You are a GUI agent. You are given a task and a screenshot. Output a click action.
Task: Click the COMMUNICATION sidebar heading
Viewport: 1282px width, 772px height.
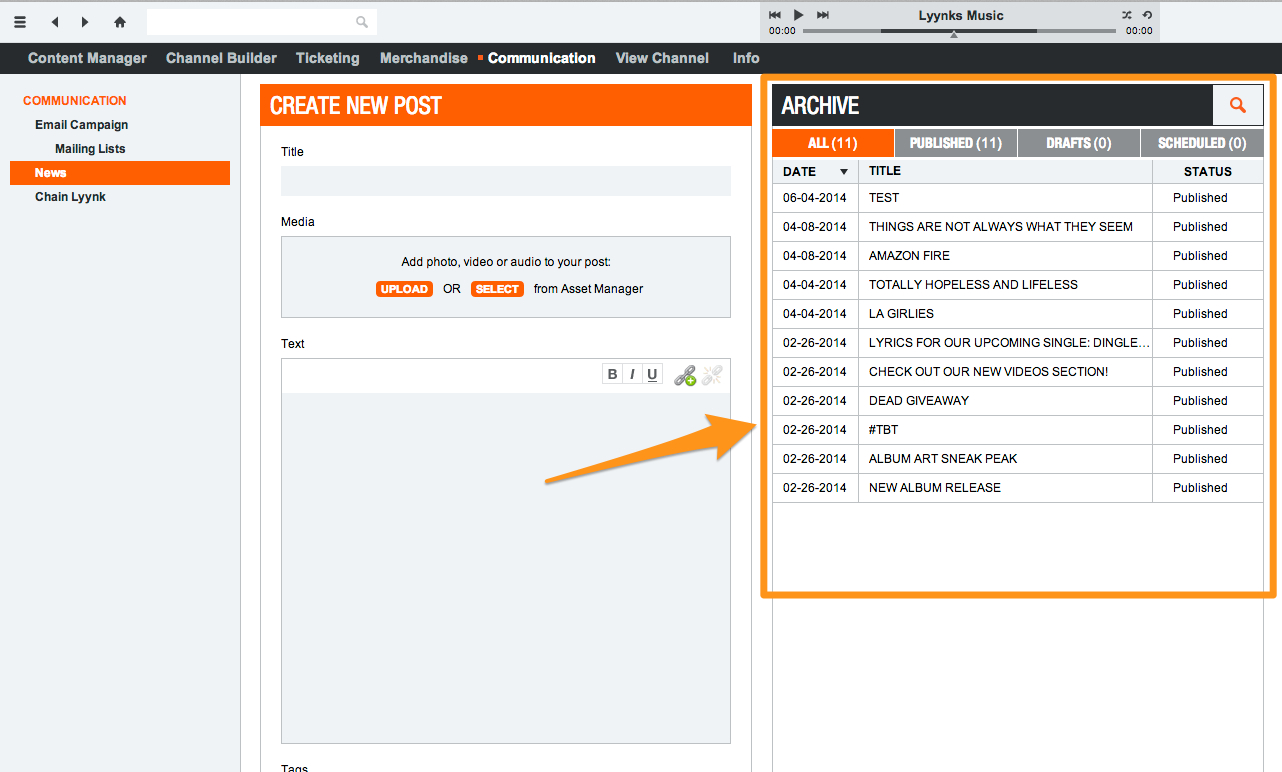point(75,101)
